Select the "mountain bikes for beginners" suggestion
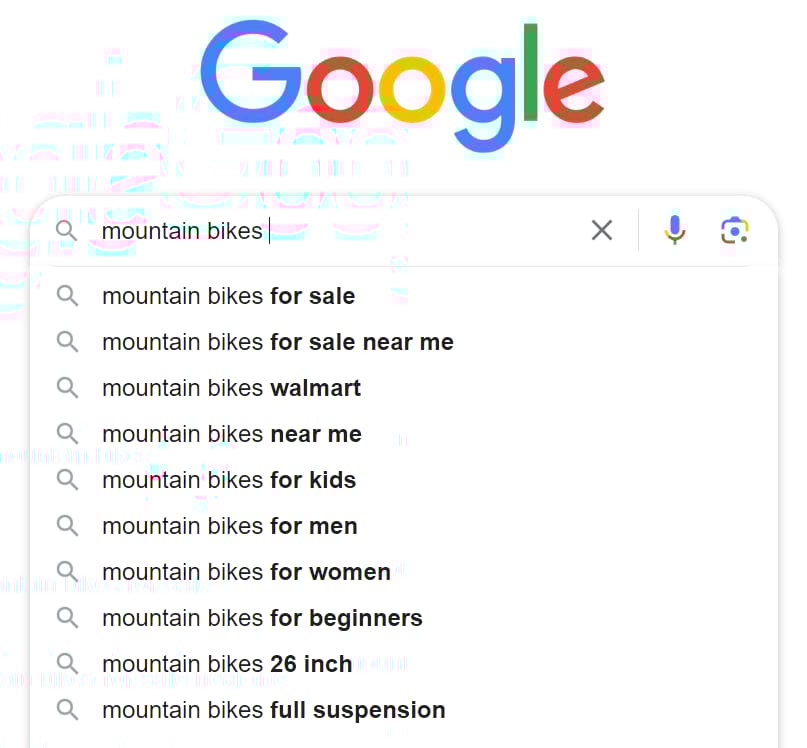The height and width of the screenshot is (748, 807). point(261,618)
